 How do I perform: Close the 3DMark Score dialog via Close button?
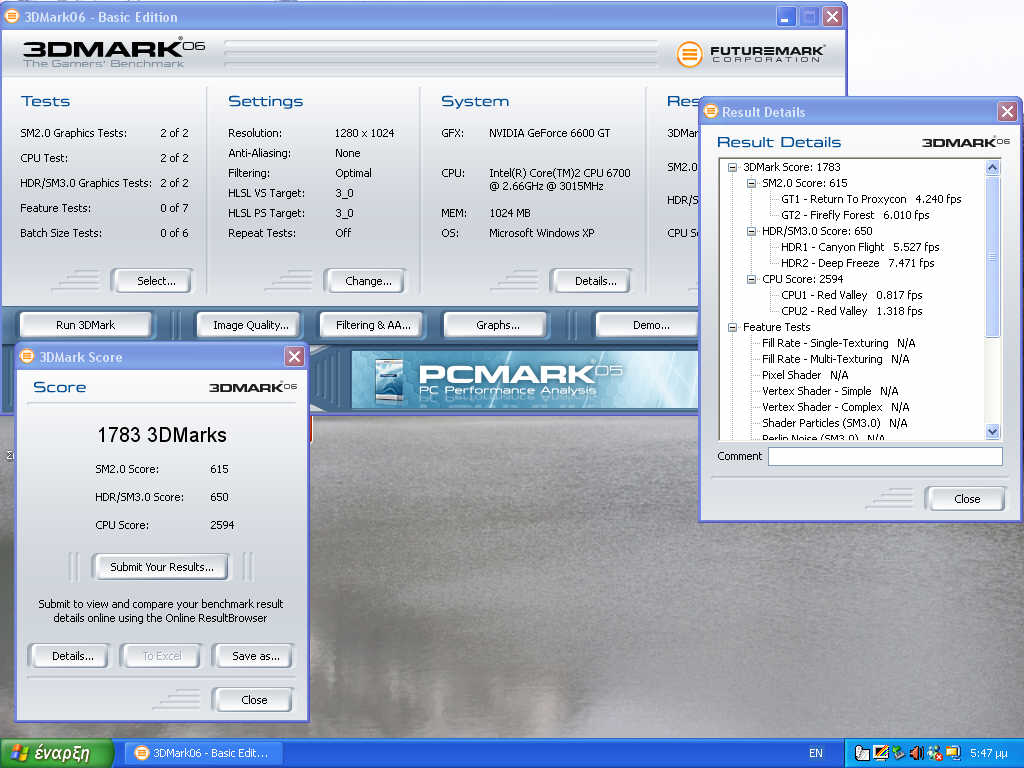[253, 700]
